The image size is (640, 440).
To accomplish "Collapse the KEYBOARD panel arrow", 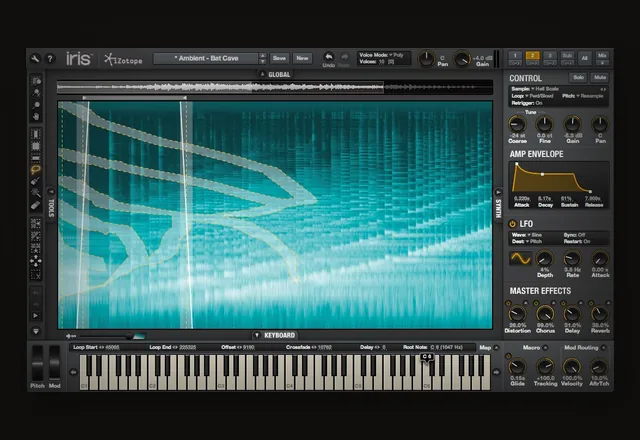I will coord(257,335).
